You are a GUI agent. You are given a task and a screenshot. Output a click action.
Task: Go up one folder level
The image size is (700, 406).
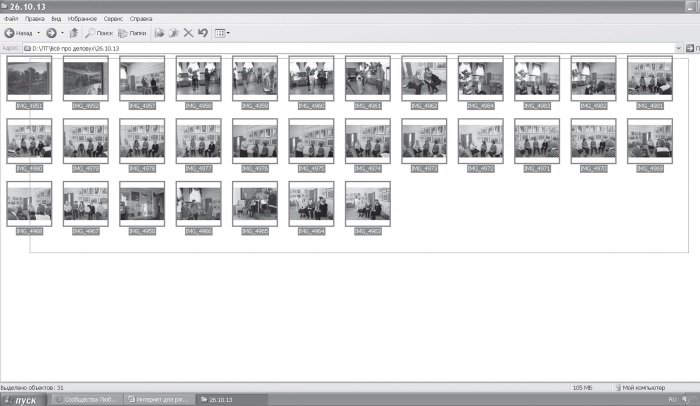[73, 33]
